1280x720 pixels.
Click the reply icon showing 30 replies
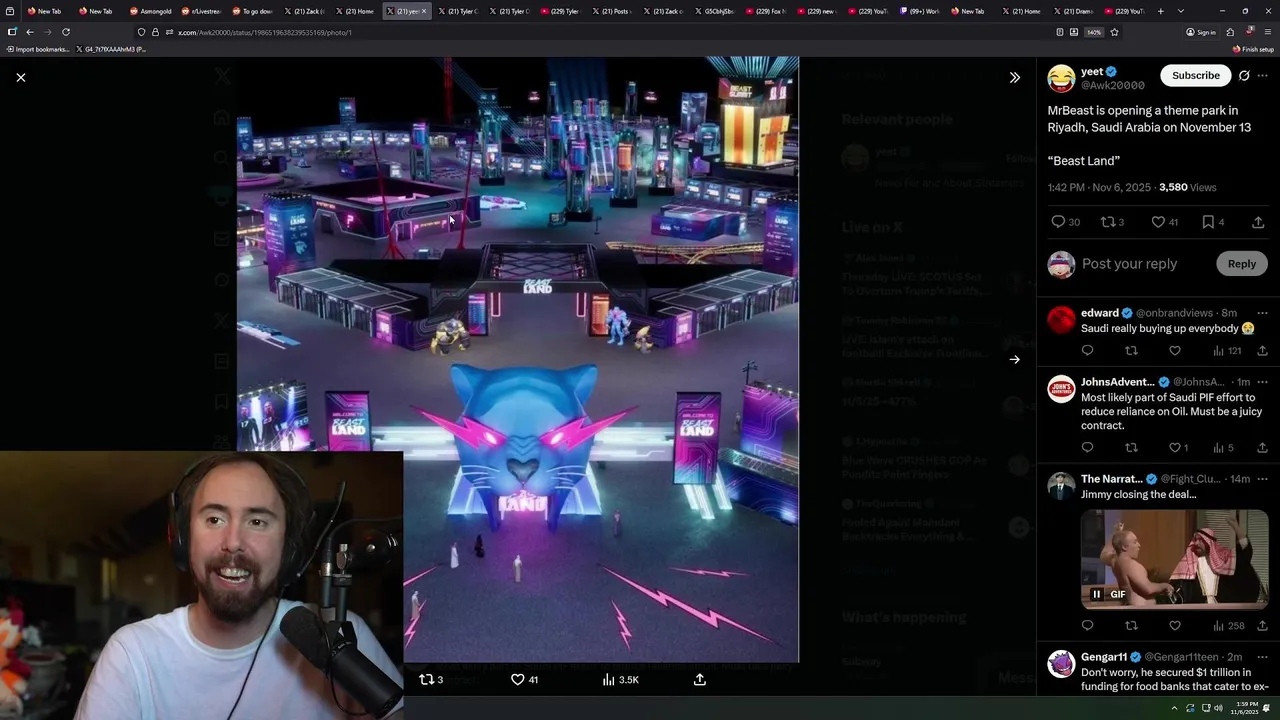coord(1065,222)
